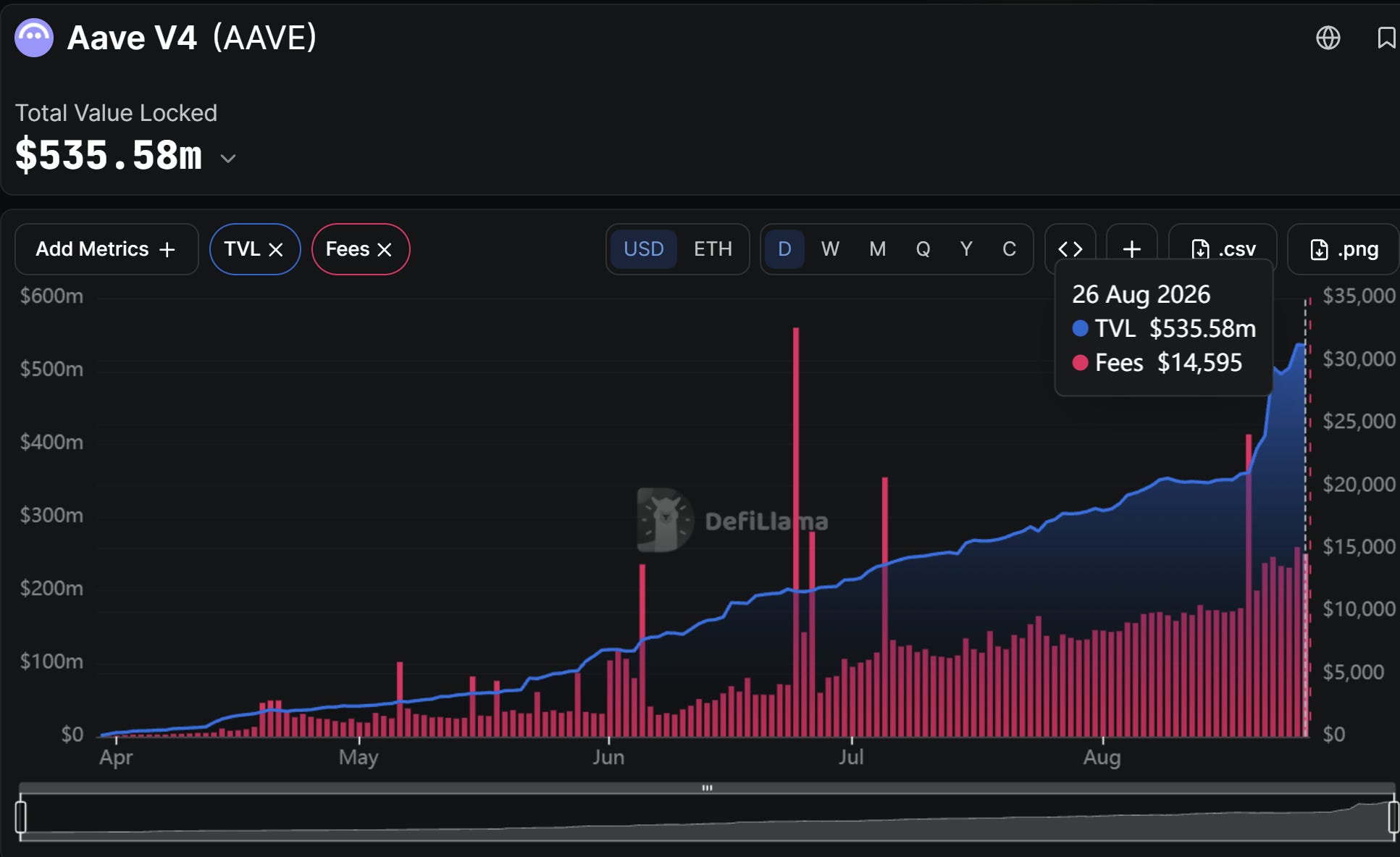
Task: Open the website globe icon
Action: (x=1328, y=38)
